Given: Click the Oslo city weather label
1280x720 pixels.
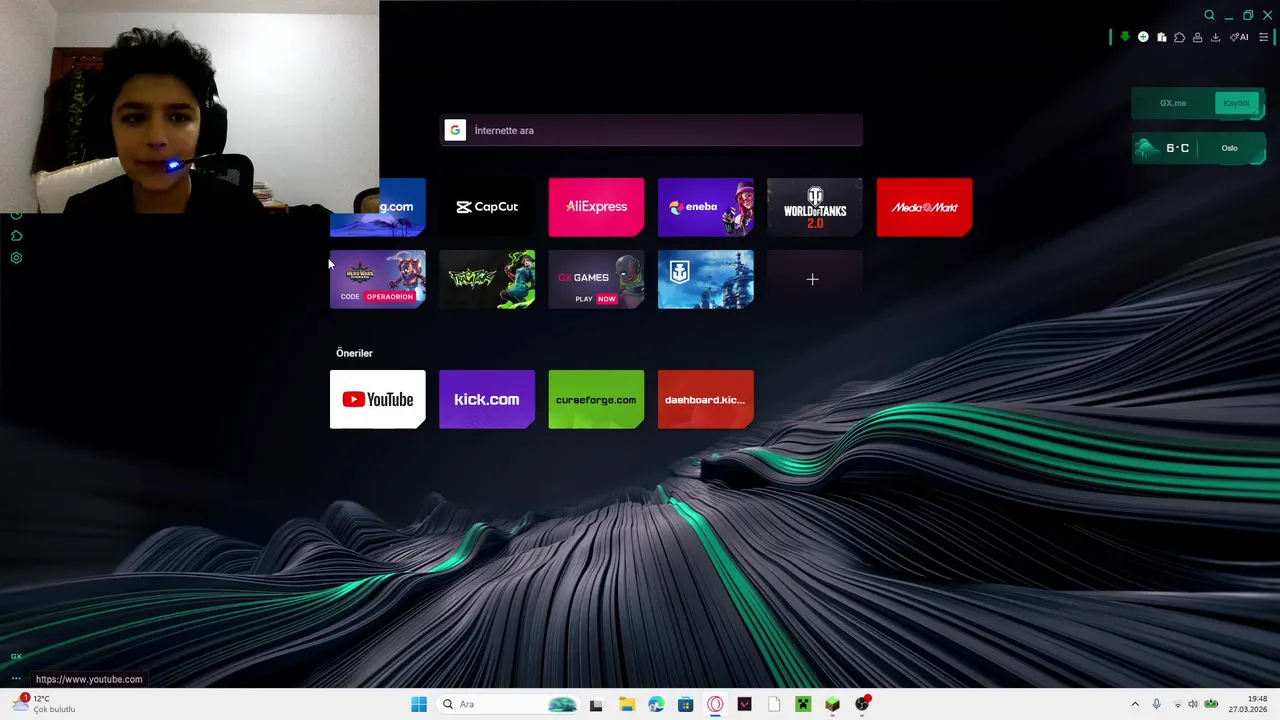Looking at the screenshot, I should 1229,148.
